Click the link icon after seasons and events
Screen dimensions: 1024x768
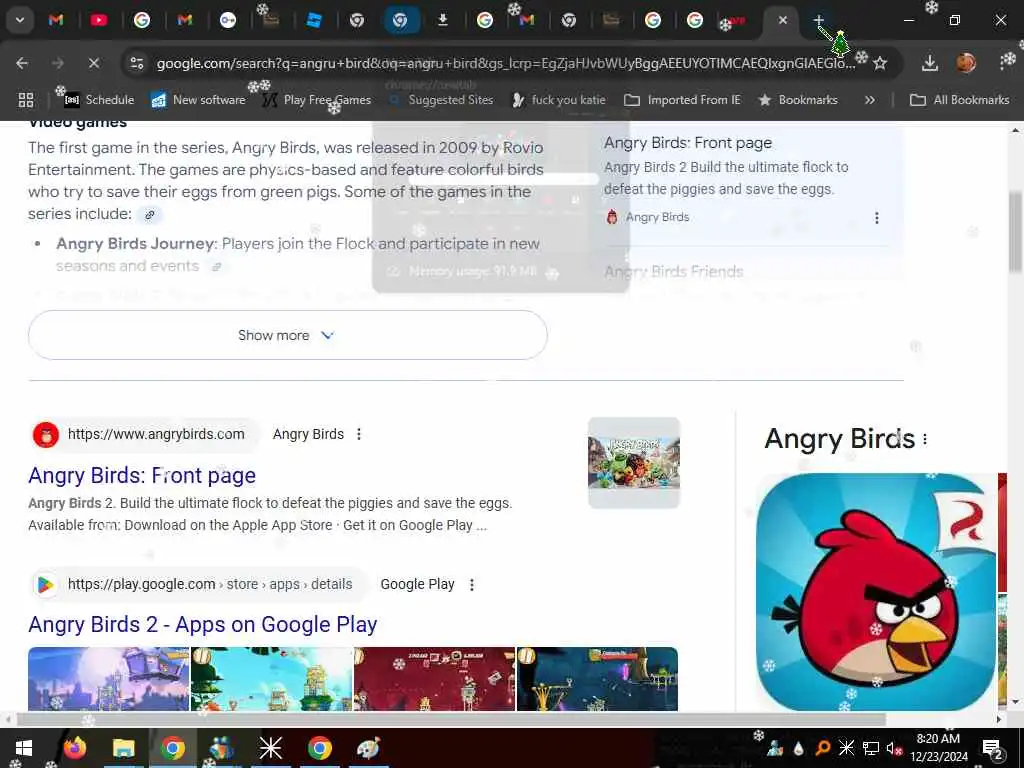(x=217, y=266)
